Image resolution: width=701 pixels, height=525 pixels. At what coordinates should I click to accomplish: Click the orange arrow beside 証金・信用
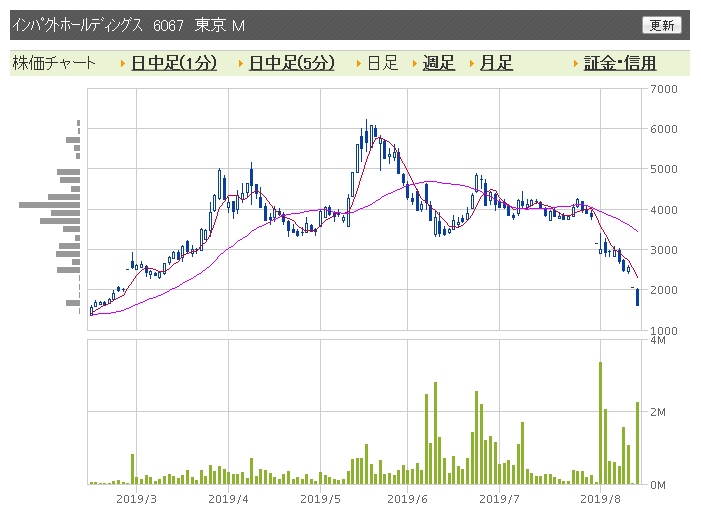tap(576, 64)
